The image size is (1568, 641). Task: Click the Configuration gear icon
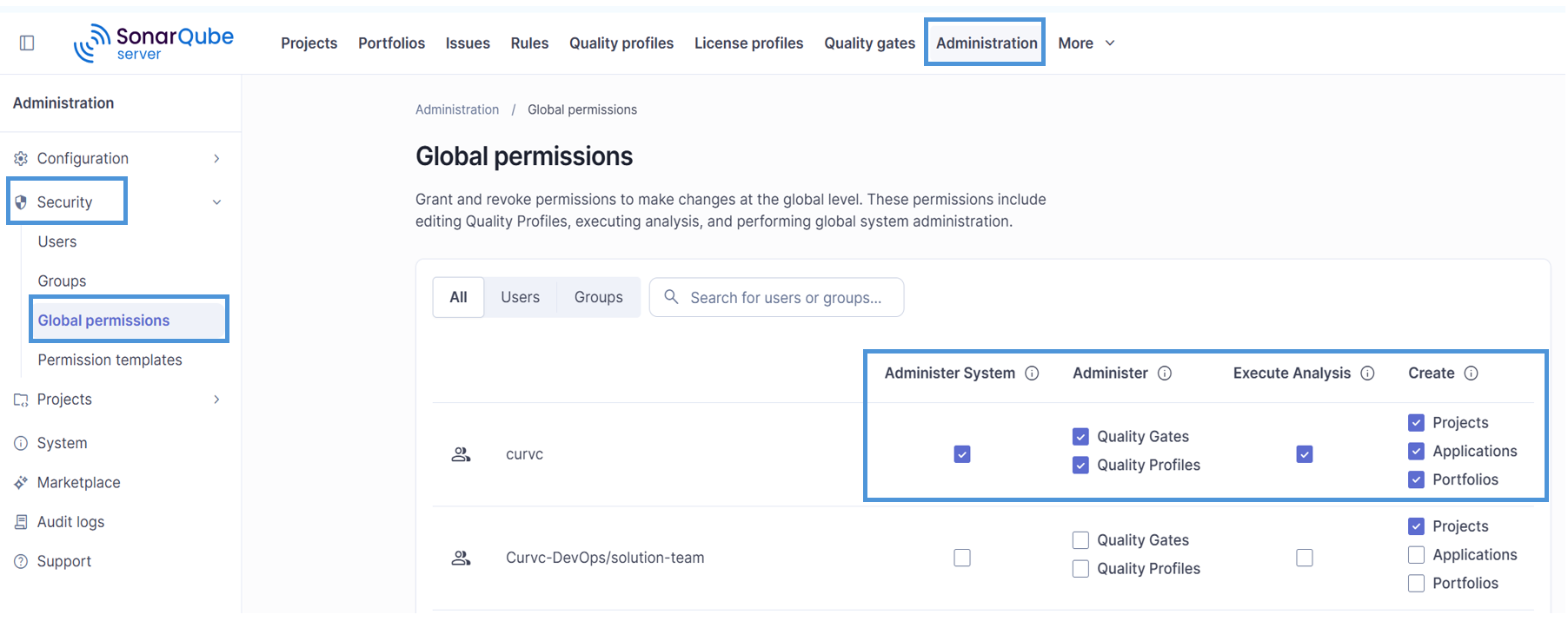click(x=21, y=158)
